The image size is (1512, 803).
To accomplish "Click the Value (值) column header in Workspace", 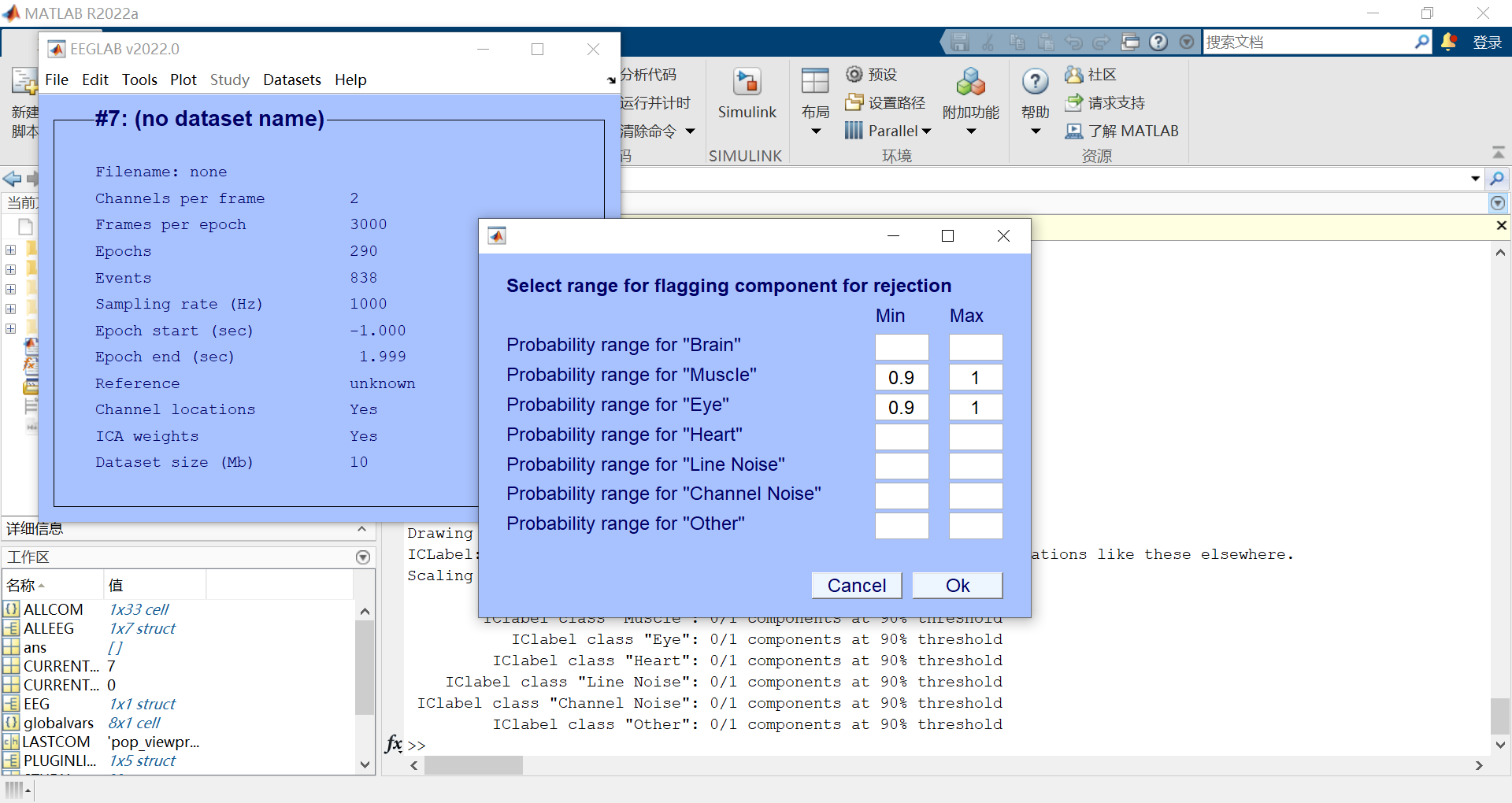I will pyautogui.click(x=154, y=585).
